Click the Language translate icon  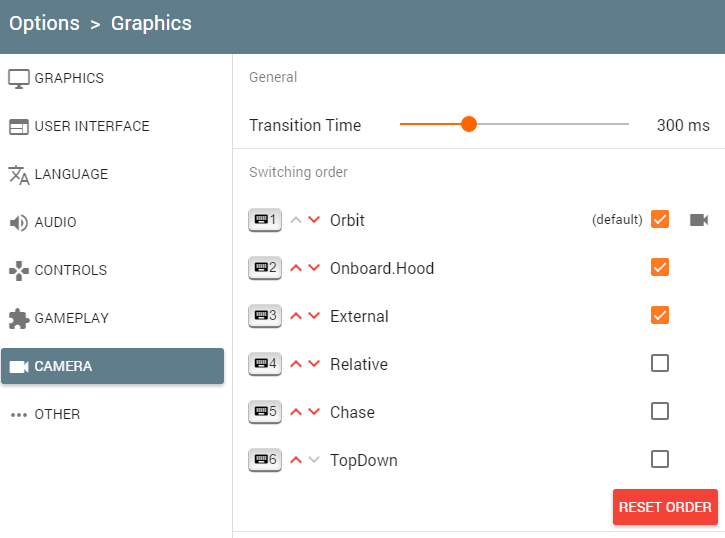tap(18, 175)
